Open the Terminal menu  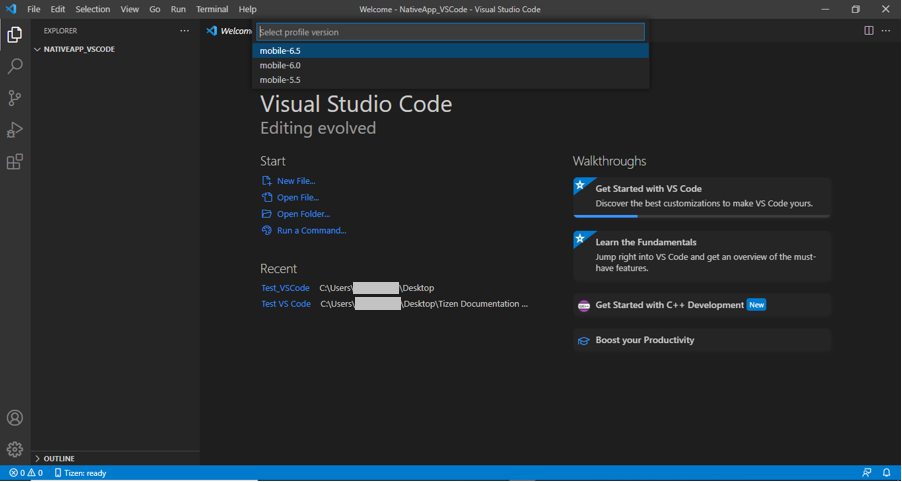click(212, 9)
